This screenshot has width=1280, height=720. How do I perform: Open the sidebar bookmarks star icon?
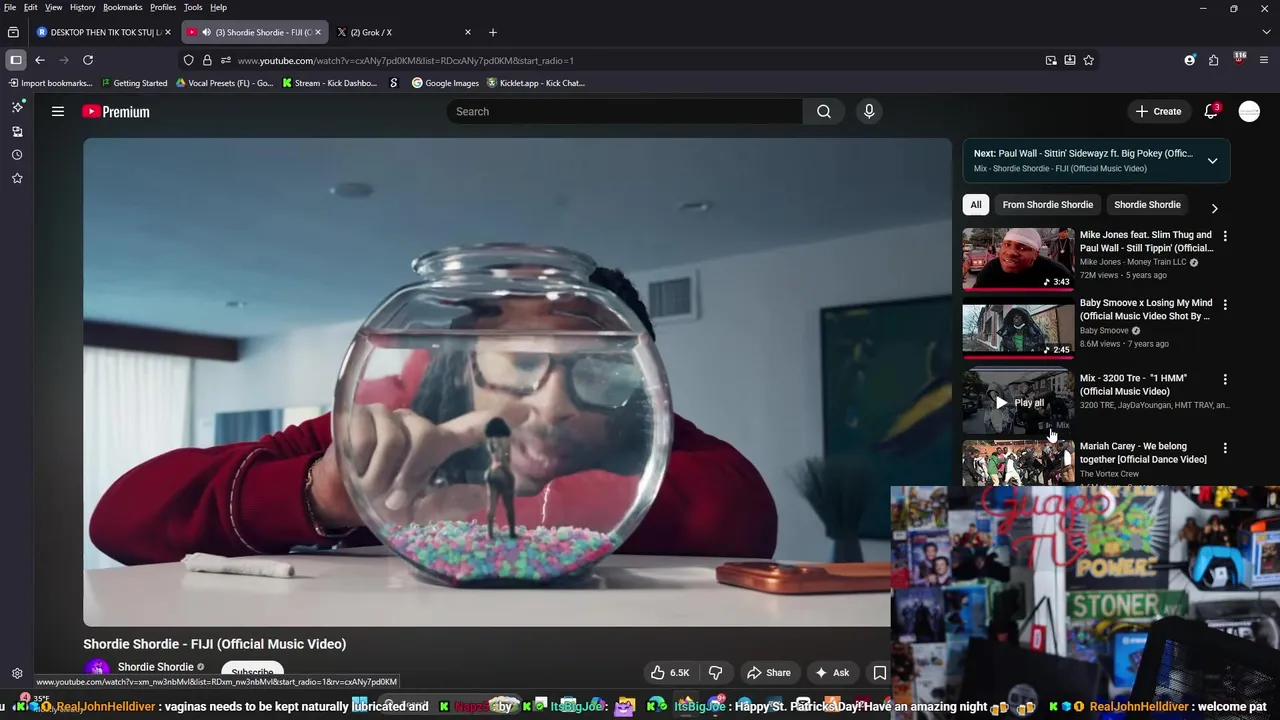(x=17, y=178)
